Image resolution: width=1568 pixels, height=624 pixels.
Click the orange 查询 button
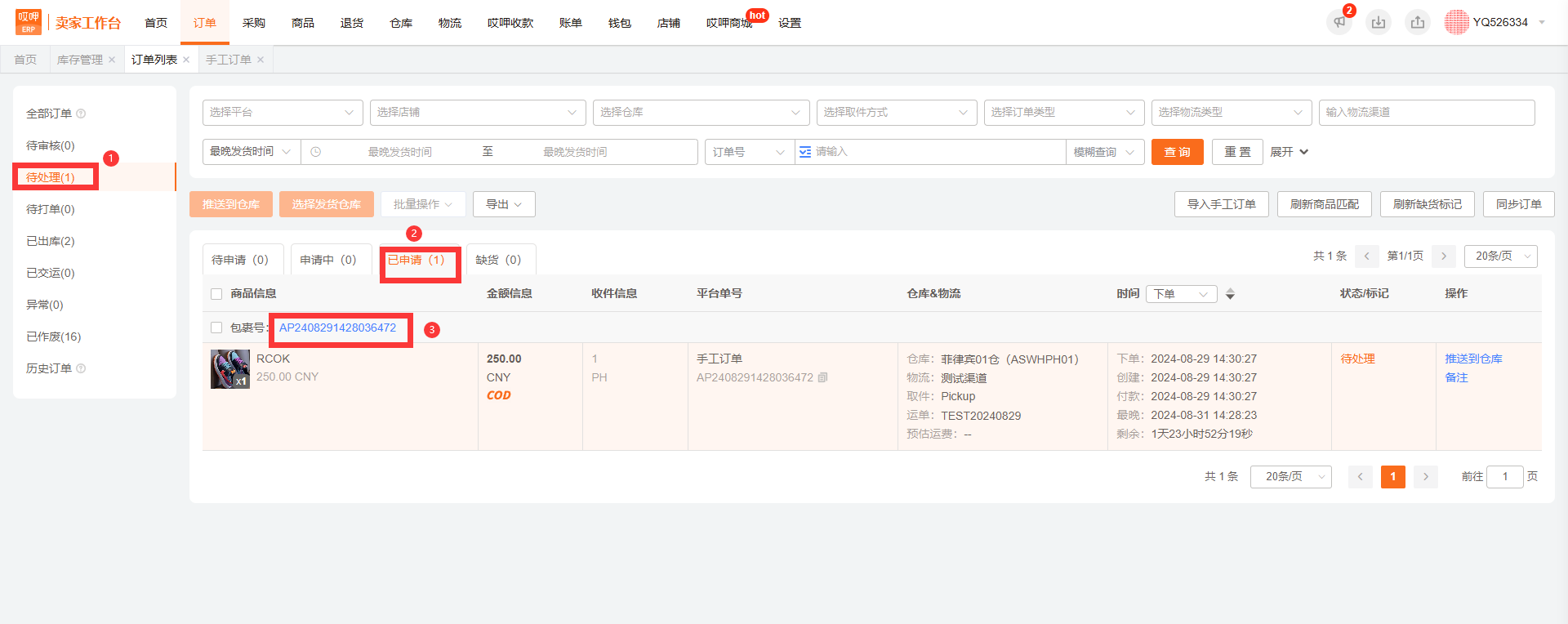point(1178,152)
